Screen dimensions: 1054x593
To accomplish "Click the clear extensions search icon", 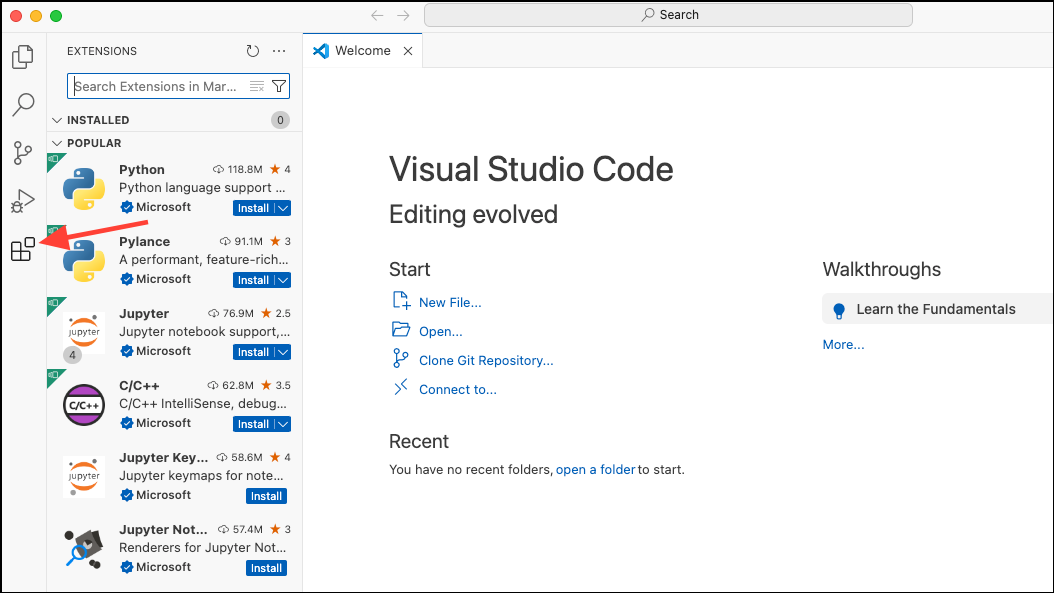I will (257, 86).
